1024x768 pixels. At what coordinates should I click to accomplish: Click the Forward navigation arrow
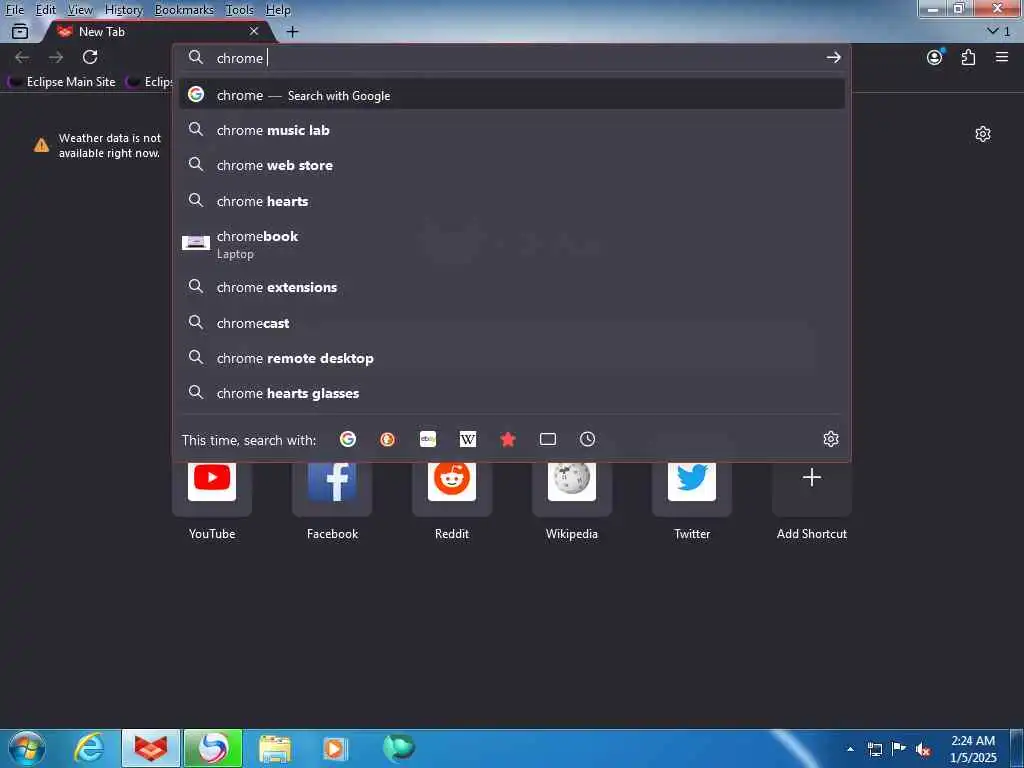tap(56, 57)
